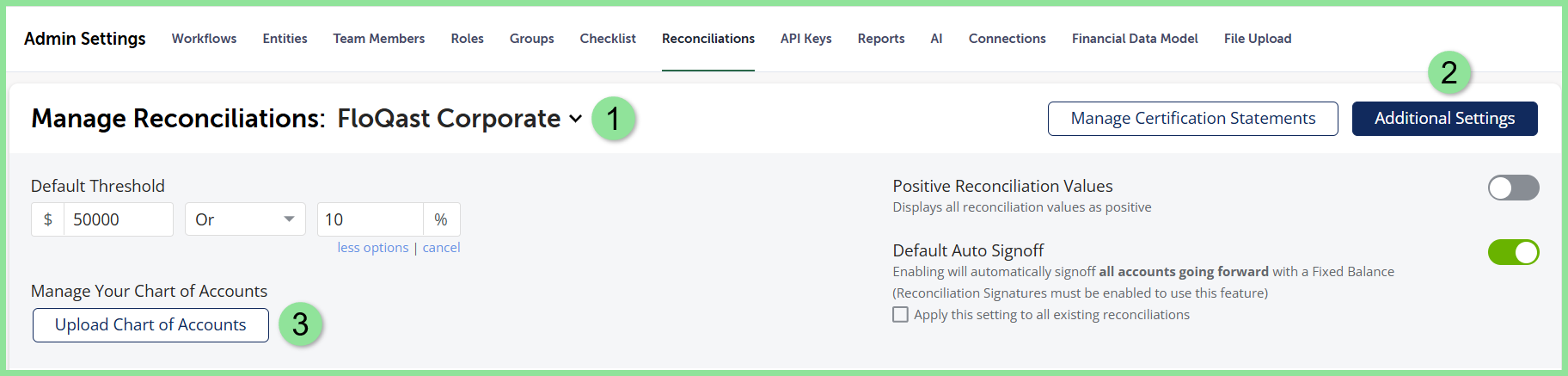Click Manage Certification Statements button
The width and height of the screenshot is (1568, 376).
point(1193,119)
